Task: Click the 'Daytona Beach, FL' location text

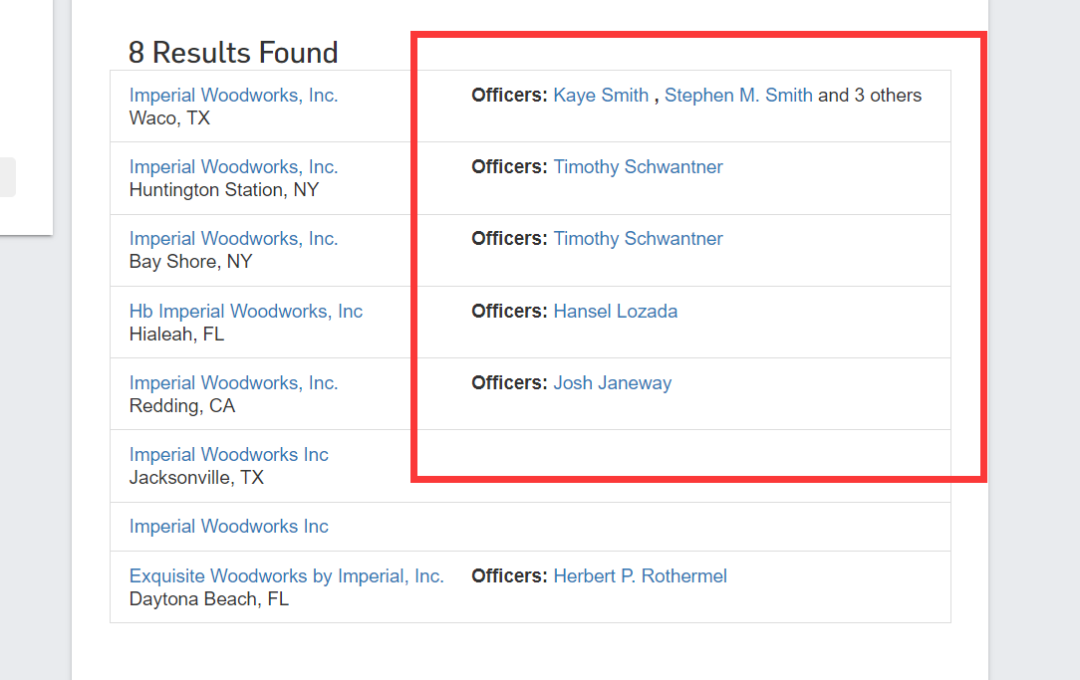Action: [209, 600]
